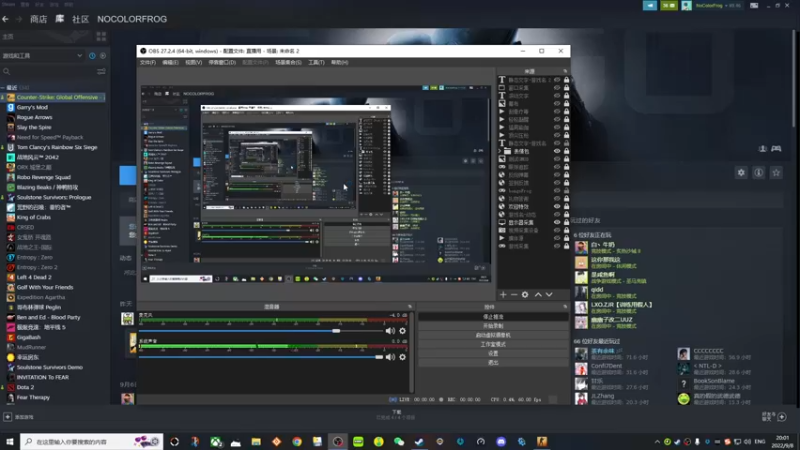Open 麦克风 mixer channel gear settings
This screenshot has height=450, width=800.
pyautogui.click(x=403, y=331)
